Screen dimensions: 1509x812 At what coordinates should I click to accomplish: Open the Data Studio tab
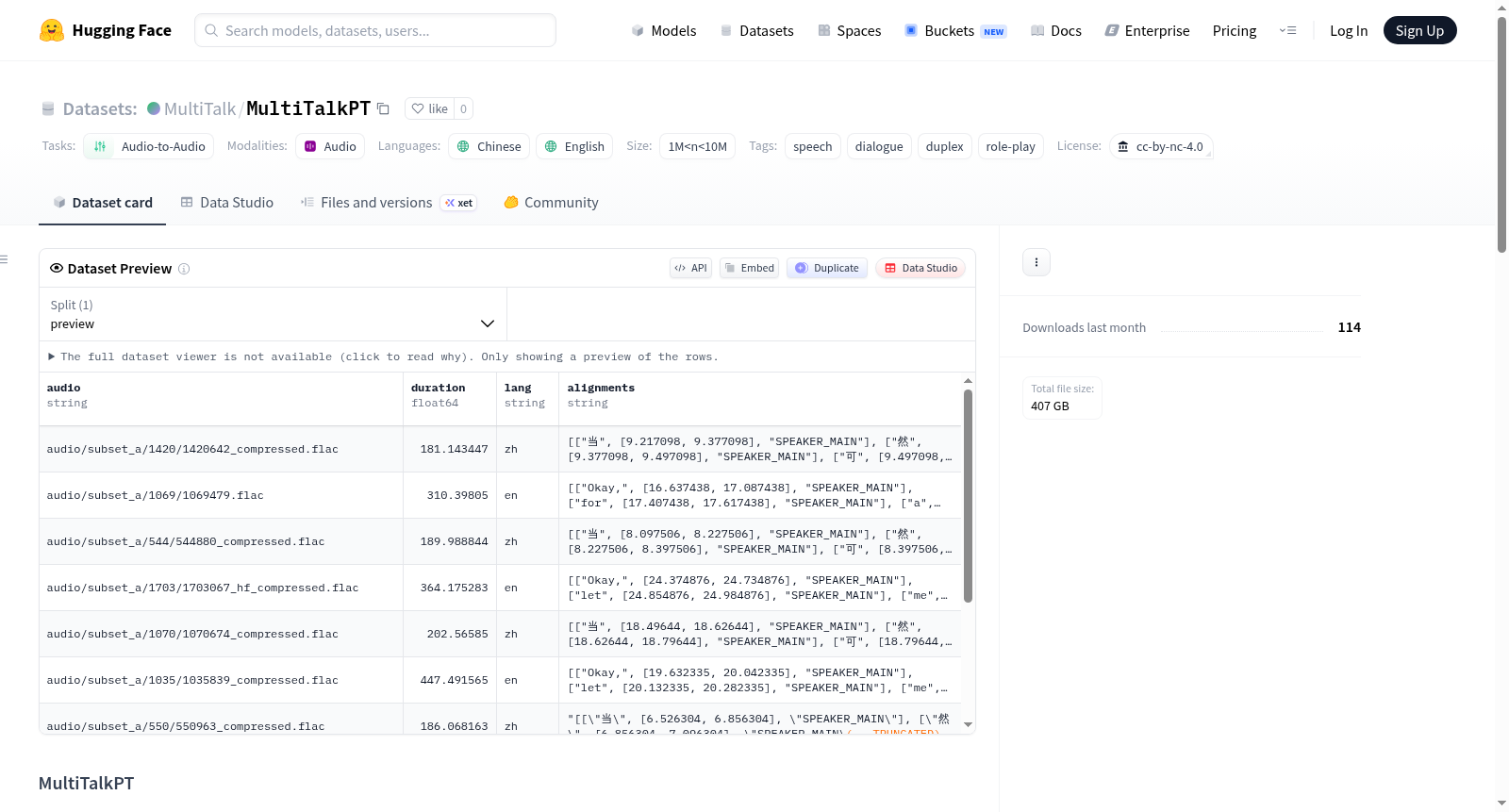click(x=227, y=203)
